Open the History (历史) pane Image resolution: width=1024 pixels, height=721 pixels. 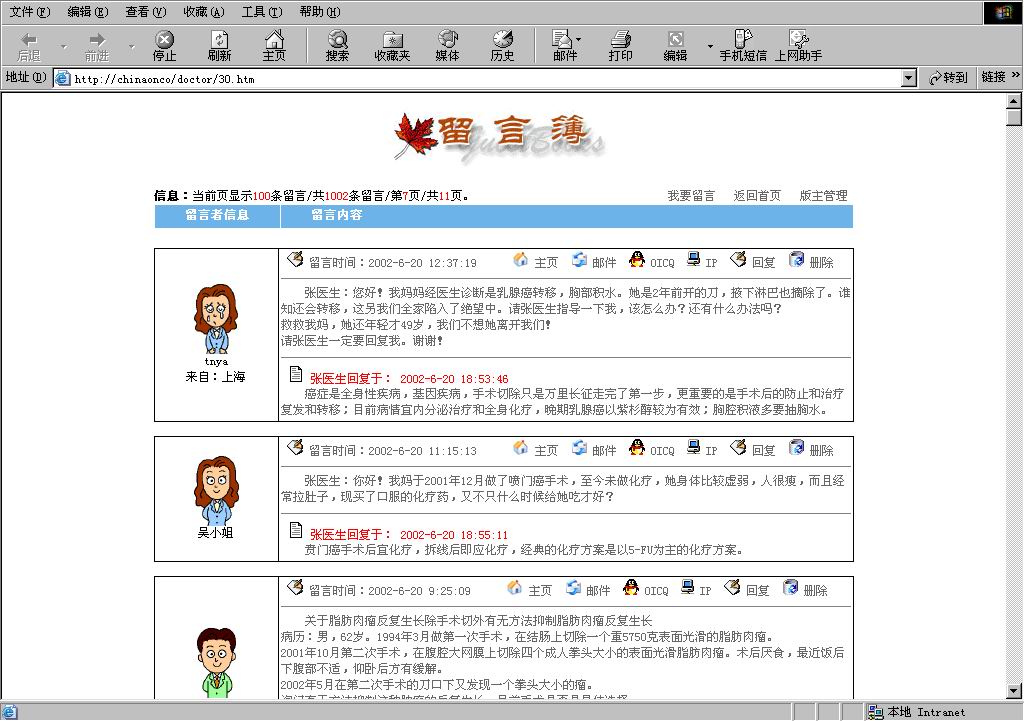tap(502, 46)
